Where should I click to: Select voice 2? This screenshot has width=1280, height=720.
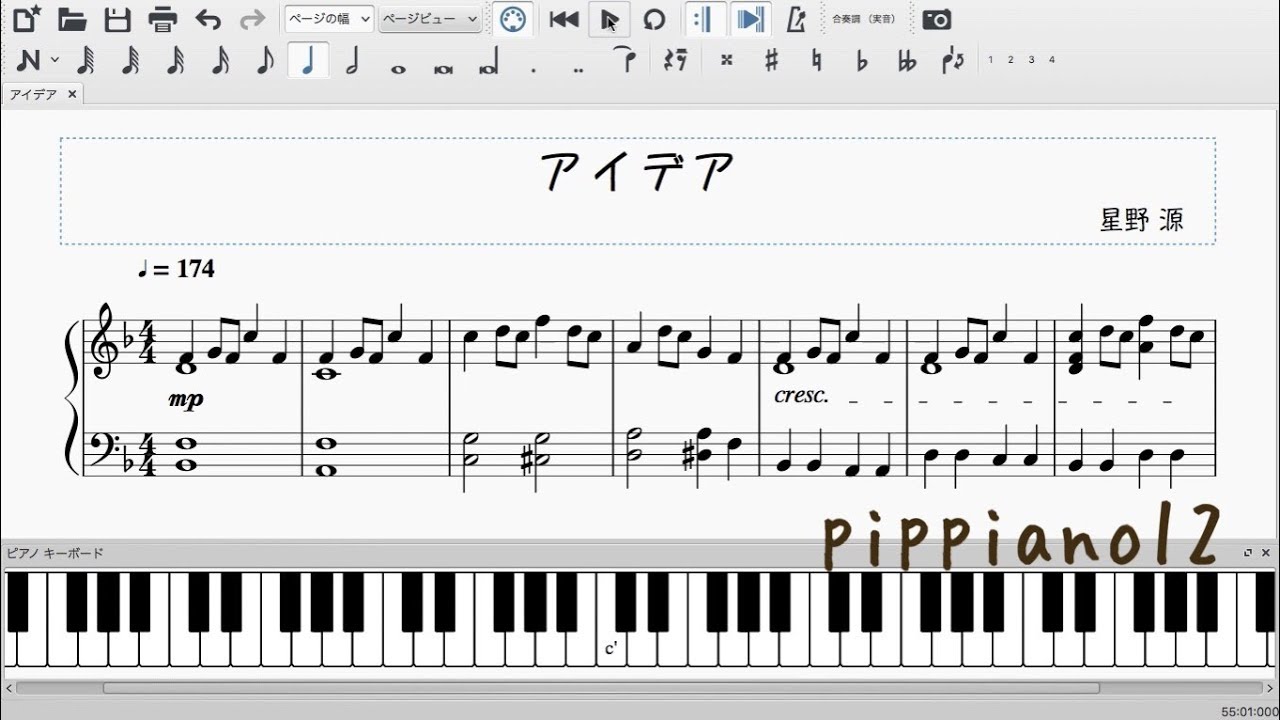(1010, 60)
